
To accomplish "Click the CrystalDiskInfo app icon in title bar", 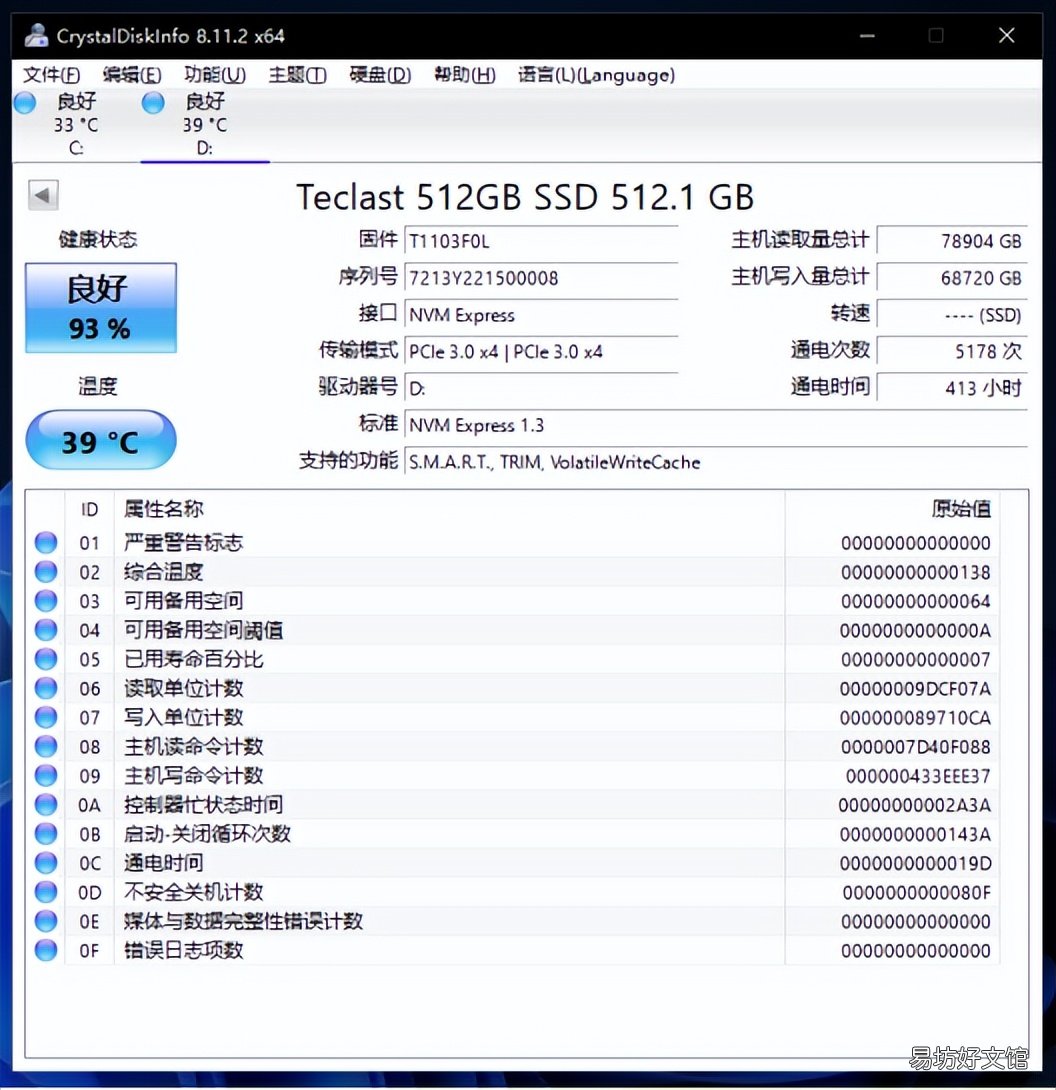I will 36,35.
